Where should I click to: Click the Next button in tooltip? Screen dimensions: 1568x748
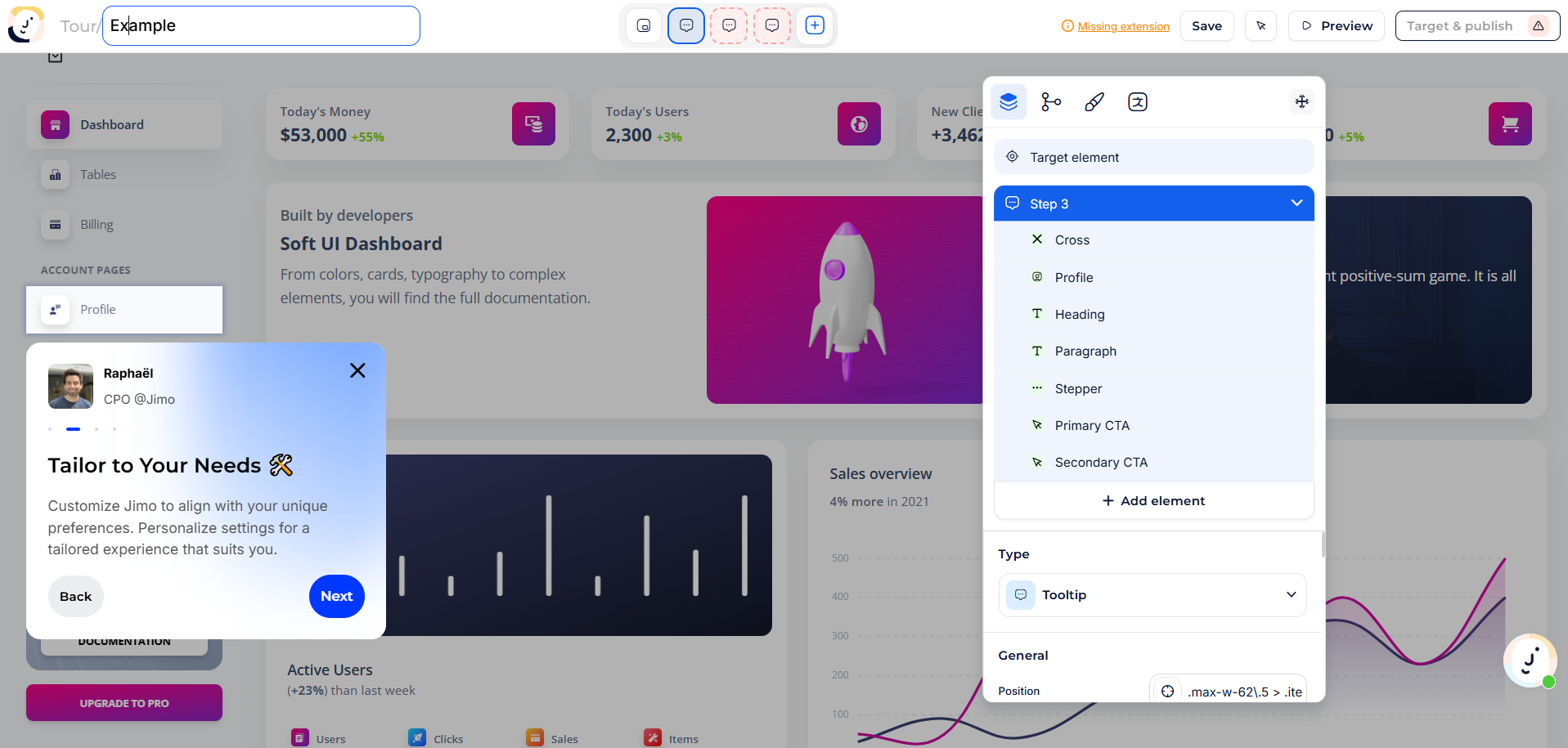[x=336, y=597]
